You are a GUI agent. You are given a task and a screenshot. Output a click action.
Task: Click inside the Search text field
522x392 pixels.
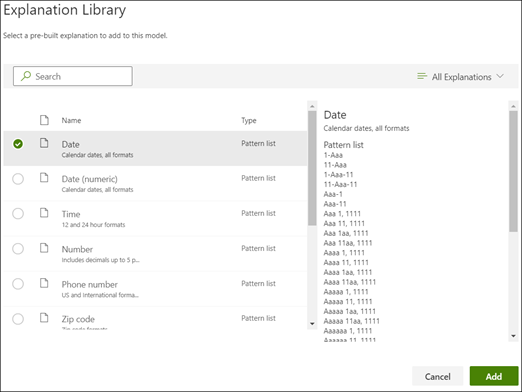click(x=73, y=76)
